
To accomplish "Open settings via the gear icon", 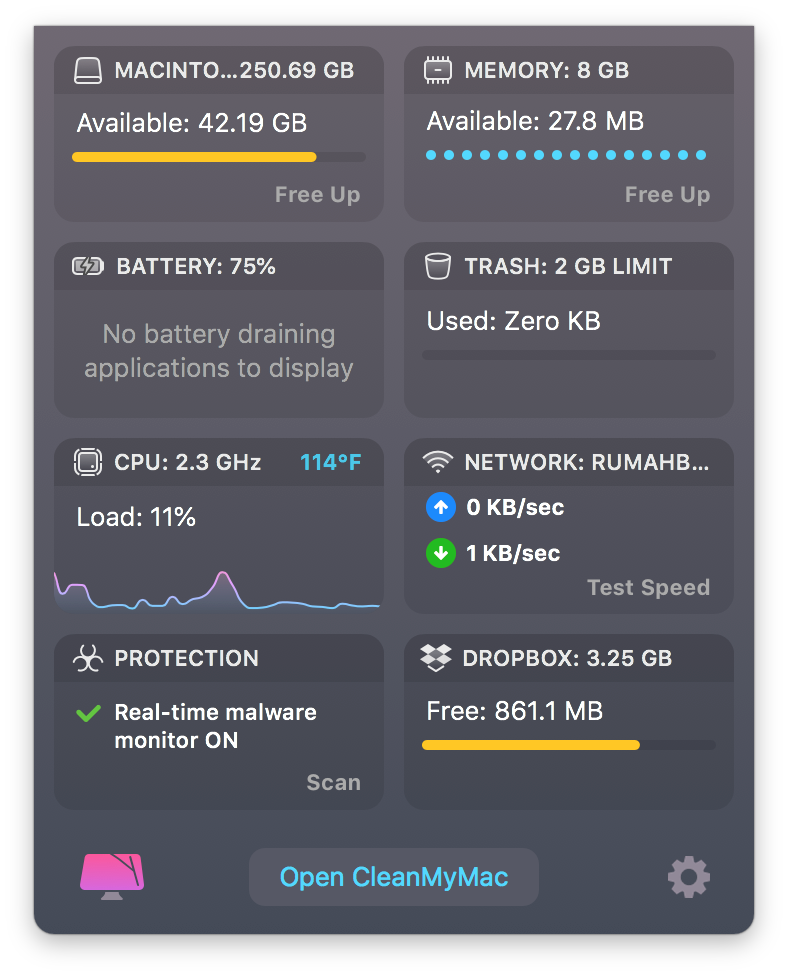I will (x=688, y=877).
